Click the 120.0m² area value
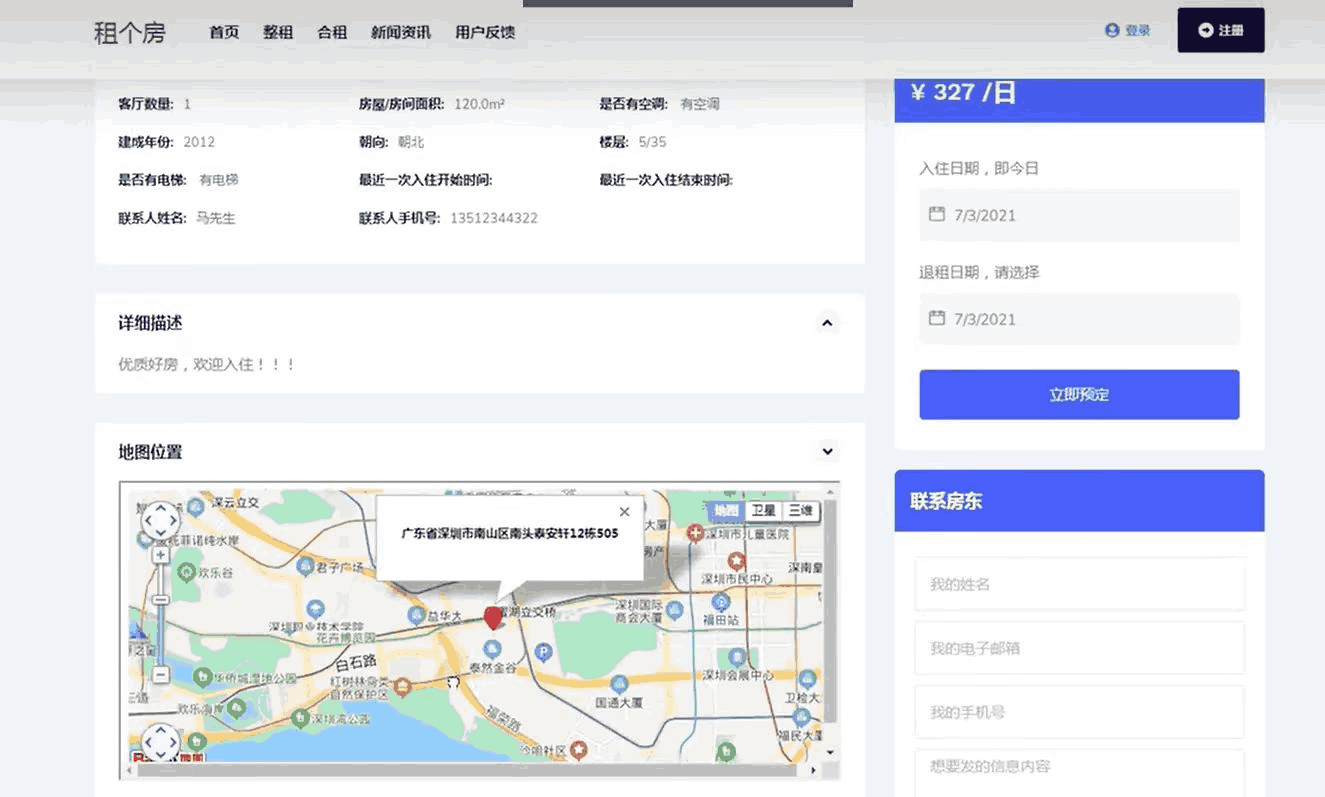The image size is (1325, 797). click(x=479, y=104)
